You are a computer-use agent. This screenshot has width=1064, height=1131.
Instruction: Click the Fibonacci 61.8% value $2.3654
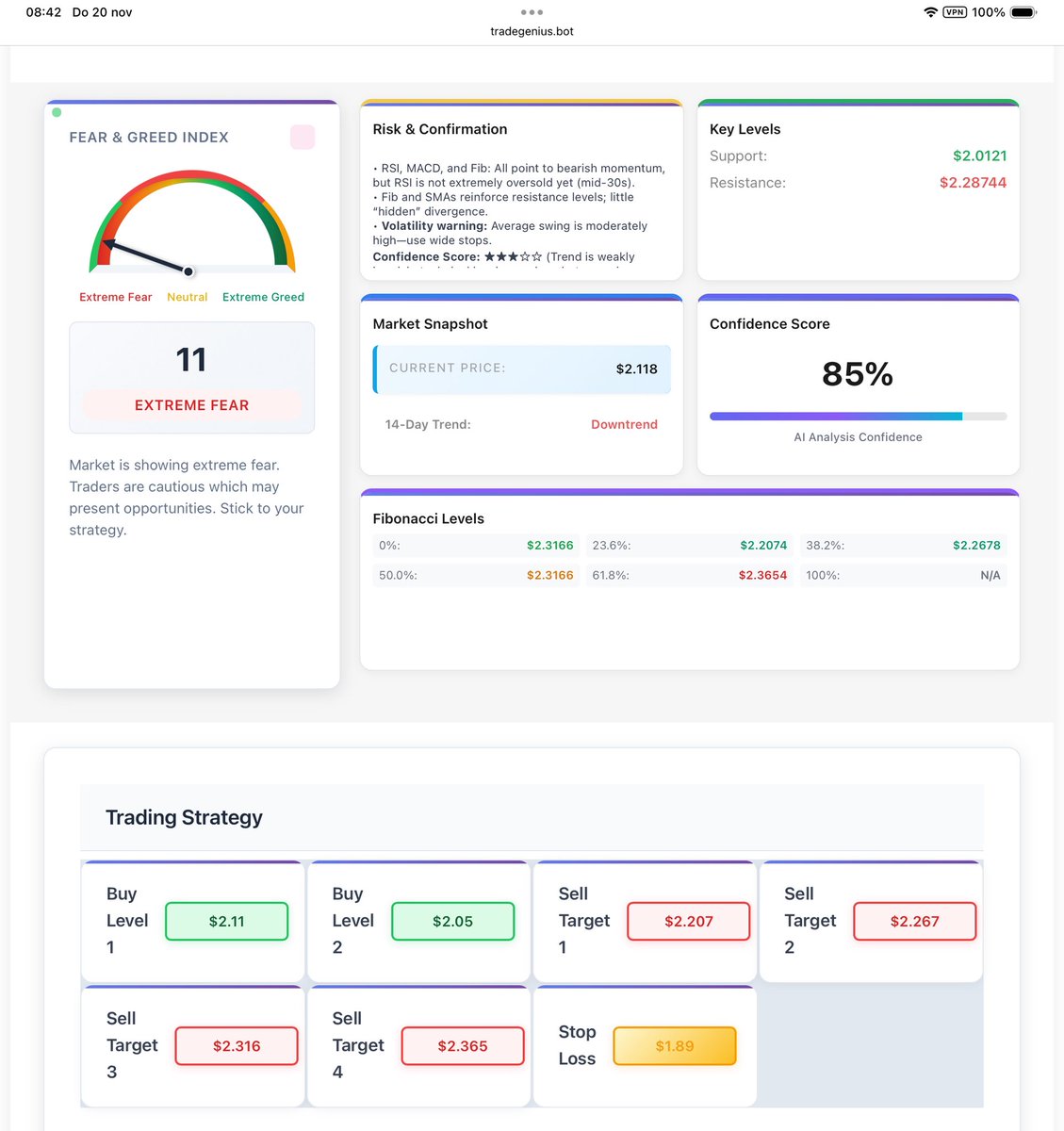[x=762, y=575]
